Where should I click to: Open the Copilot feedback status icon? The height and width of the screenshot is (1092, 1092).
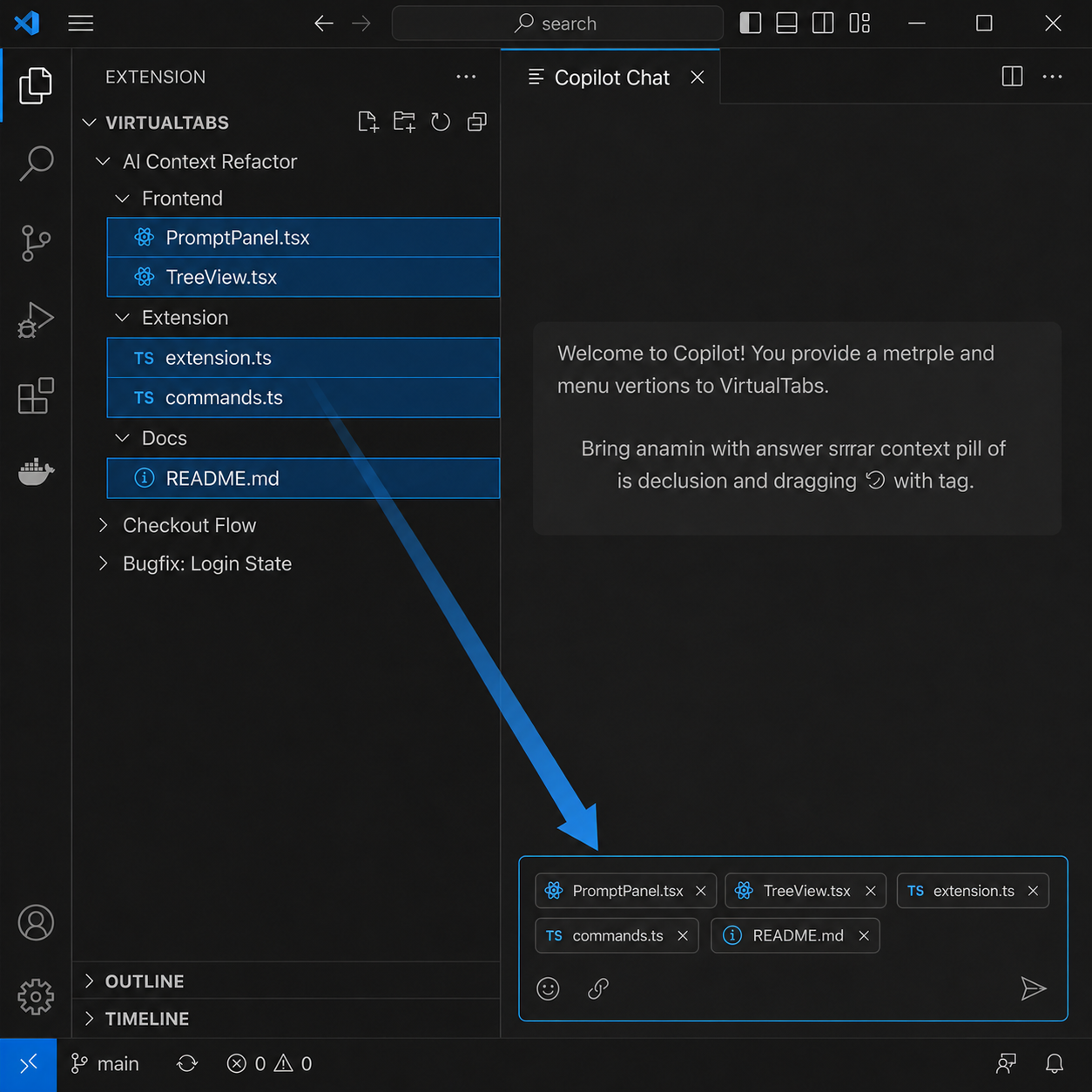1006,1063
